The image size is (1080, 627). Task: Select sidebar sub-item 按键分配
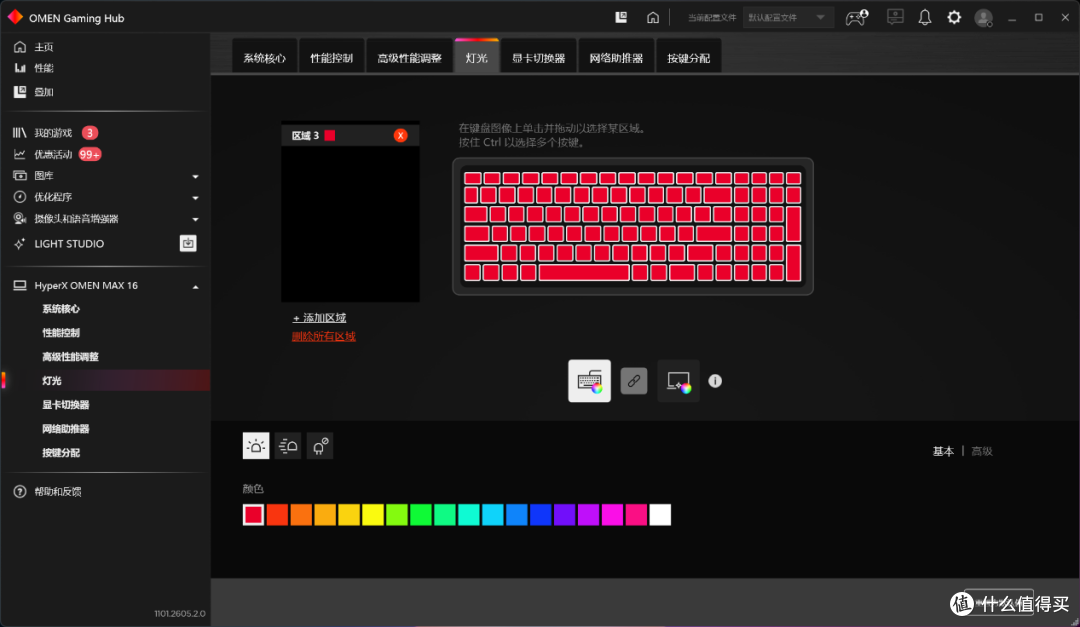pyautogui.click(x=61, y=453)
